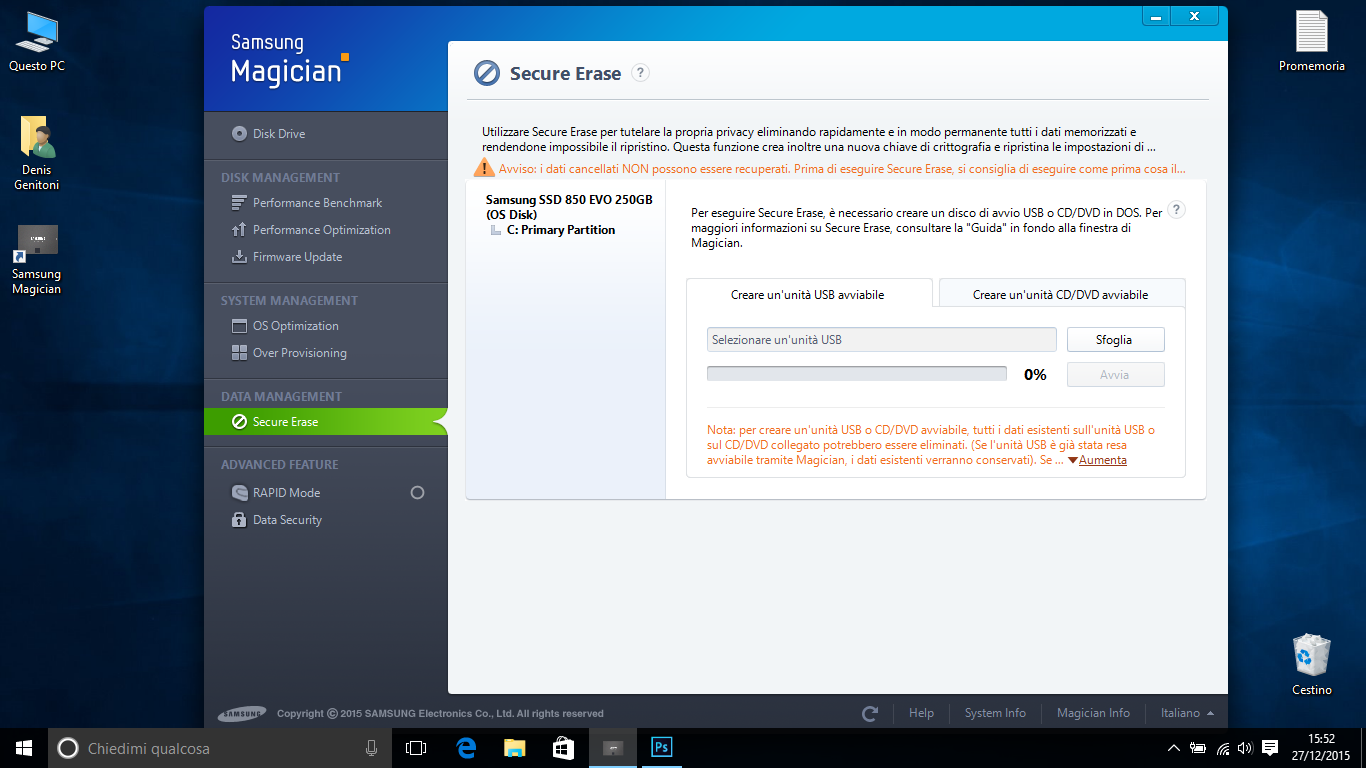
Task: Open the Windows Start menu
Action: [x=24, y=748]
